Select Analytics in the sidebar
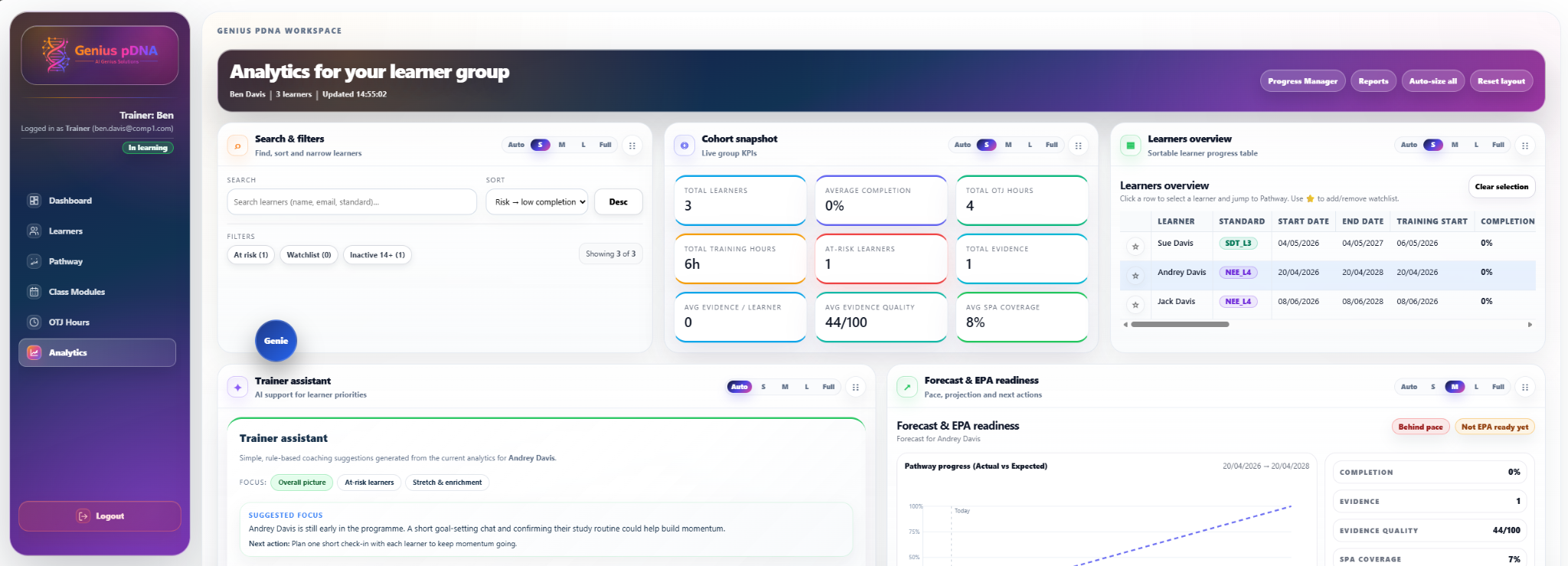The image size is (1568, 566). click(97, 352)
